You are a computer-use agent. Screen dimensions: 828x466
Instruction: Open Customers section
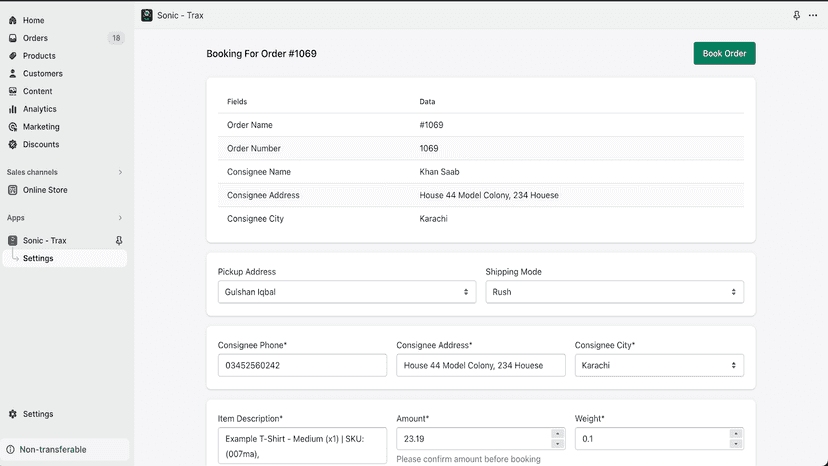pos(43,73)
